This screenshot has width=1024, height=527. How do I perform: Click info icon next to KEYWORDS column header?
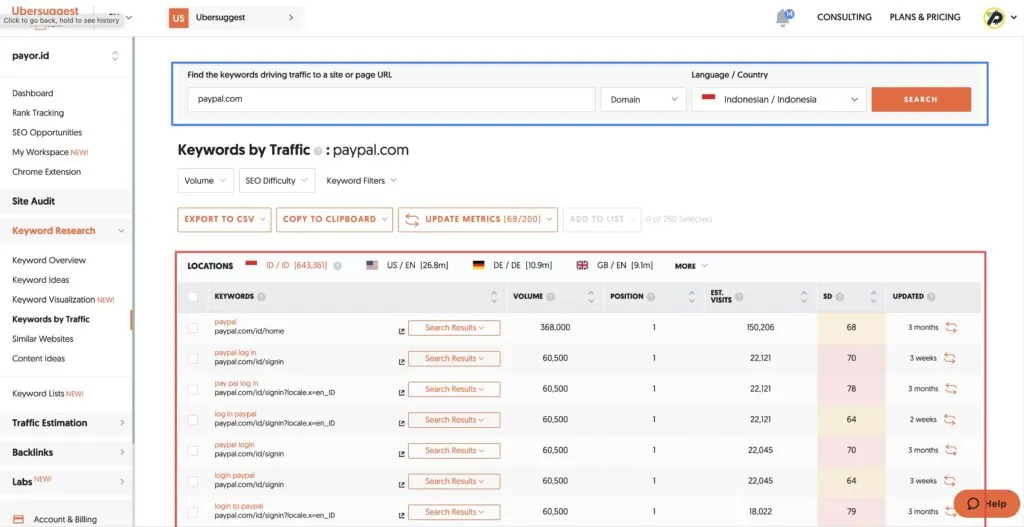pos(261,296)
